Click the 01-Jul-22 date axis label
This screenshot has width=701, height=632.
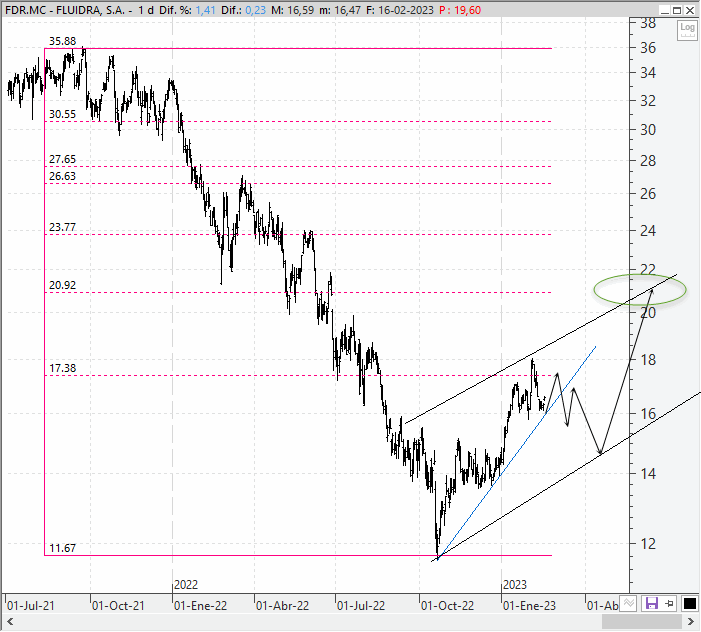(x=361, y=606)
